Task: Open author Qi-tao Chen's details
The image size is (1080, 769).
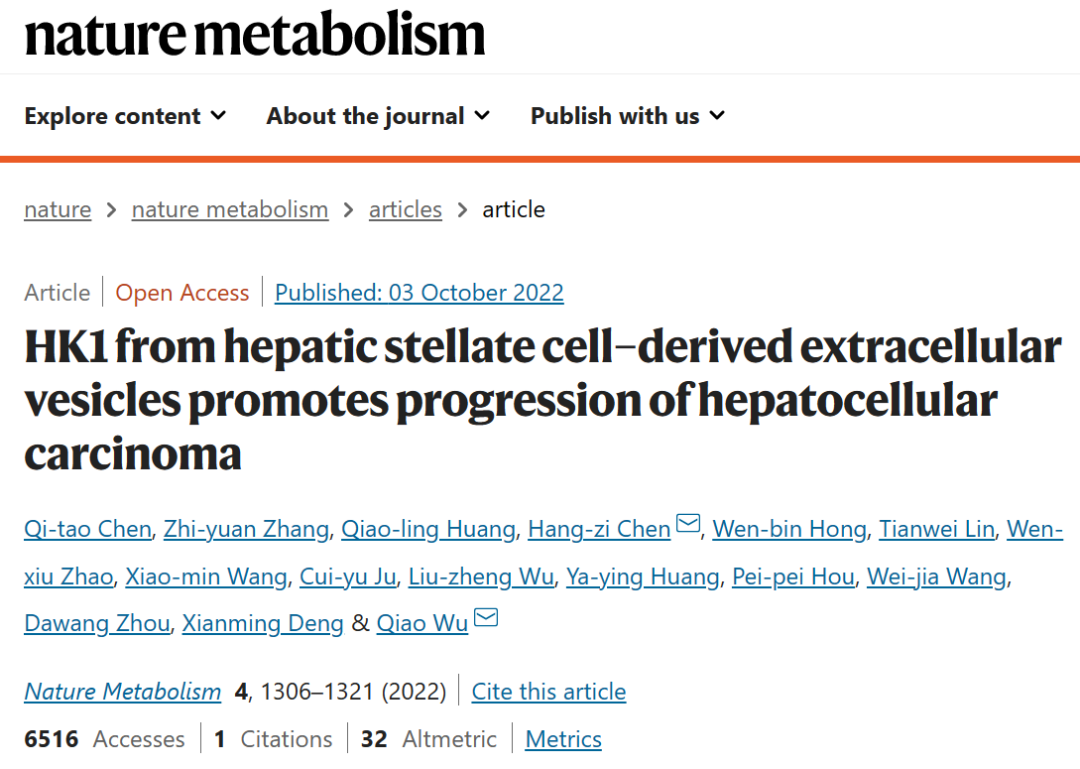Action: pyautogui.click(x=88, y=529)
